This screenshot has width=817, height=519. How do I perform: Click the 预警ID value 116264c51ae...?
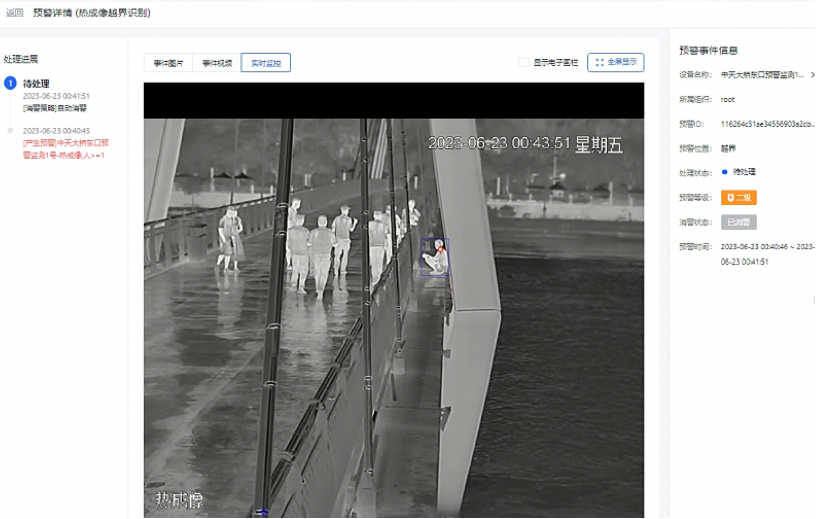click(x=768, y=124)
